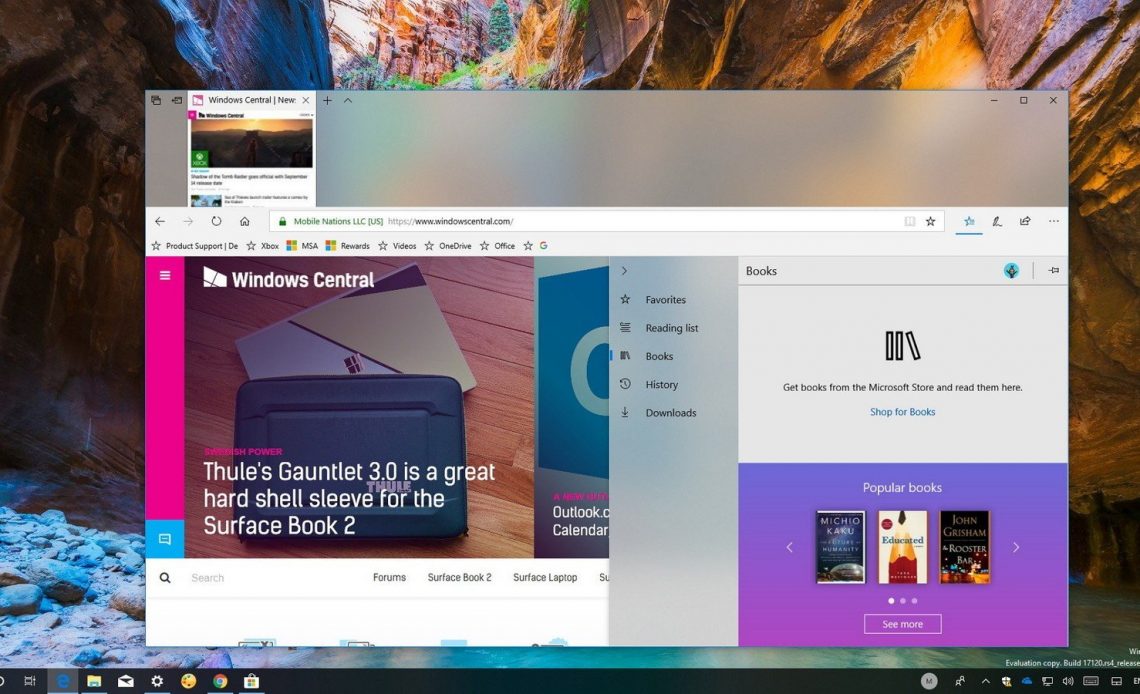Expand the hub navigation pane arrow
1140x694 pixels.
point(624,271)
